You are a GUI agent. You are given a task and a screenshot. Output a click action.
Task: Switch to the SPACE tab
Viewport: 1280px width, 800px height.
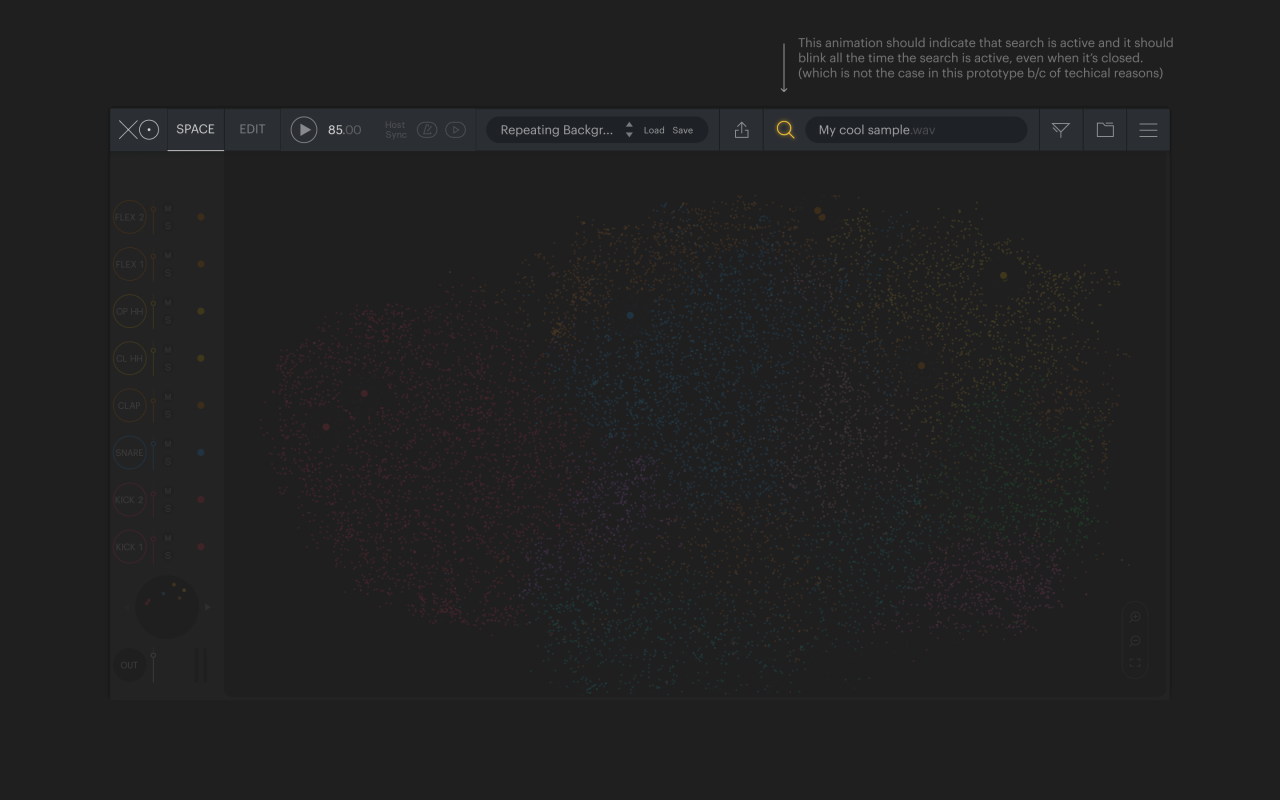(195, 130)
